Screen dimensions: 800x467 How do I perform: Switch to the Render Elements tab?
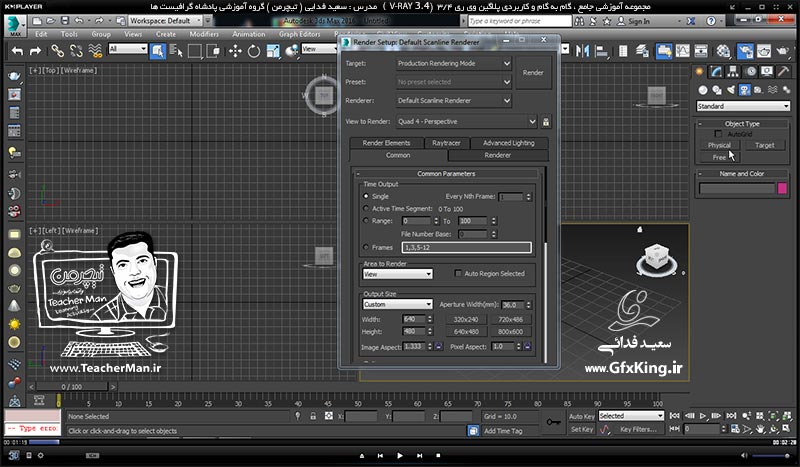click(386, 143)
